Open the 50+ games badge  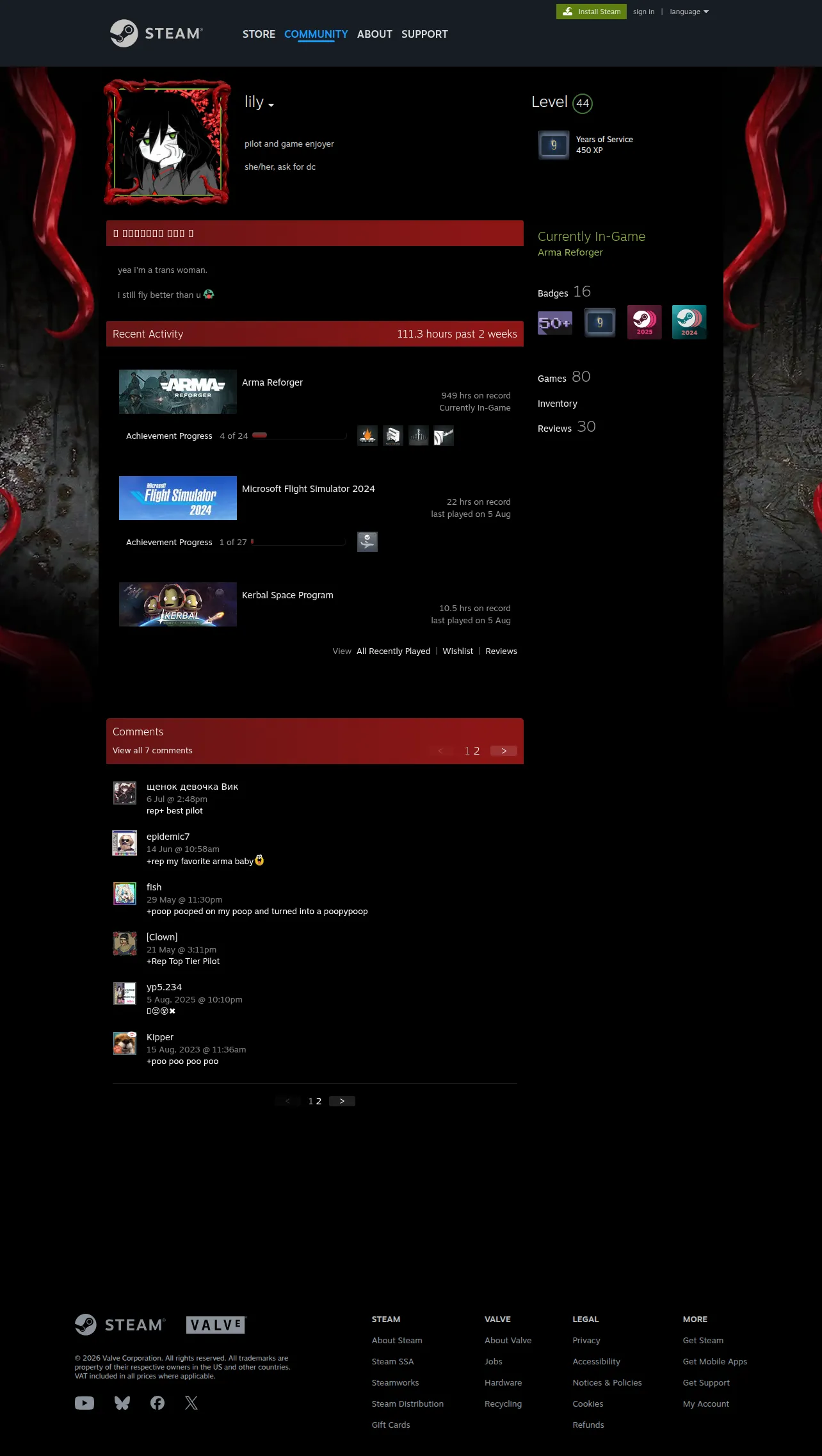tap(555, 322)
